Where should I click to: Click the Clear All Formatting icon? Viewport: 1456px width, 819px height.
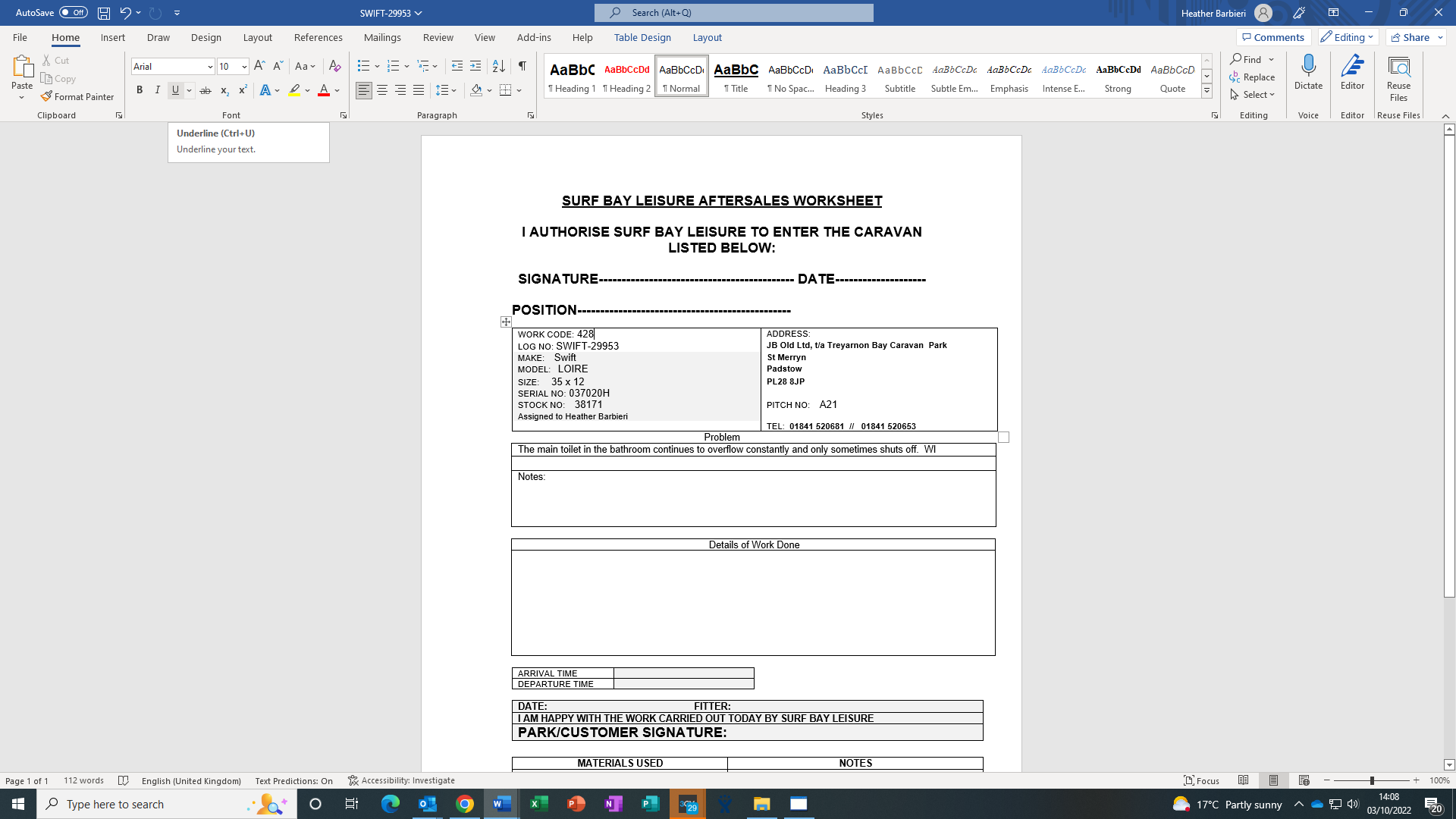334,66
